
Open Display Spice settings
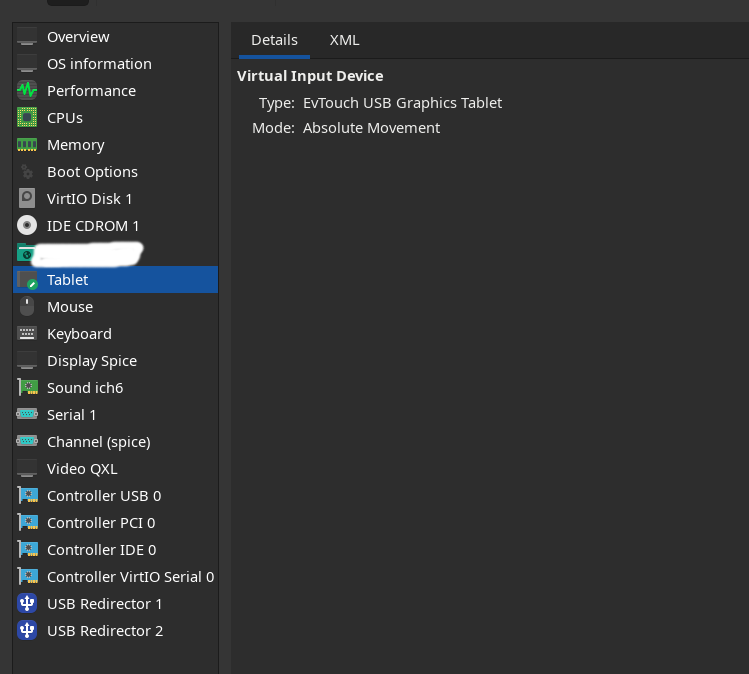click(92, 361)
